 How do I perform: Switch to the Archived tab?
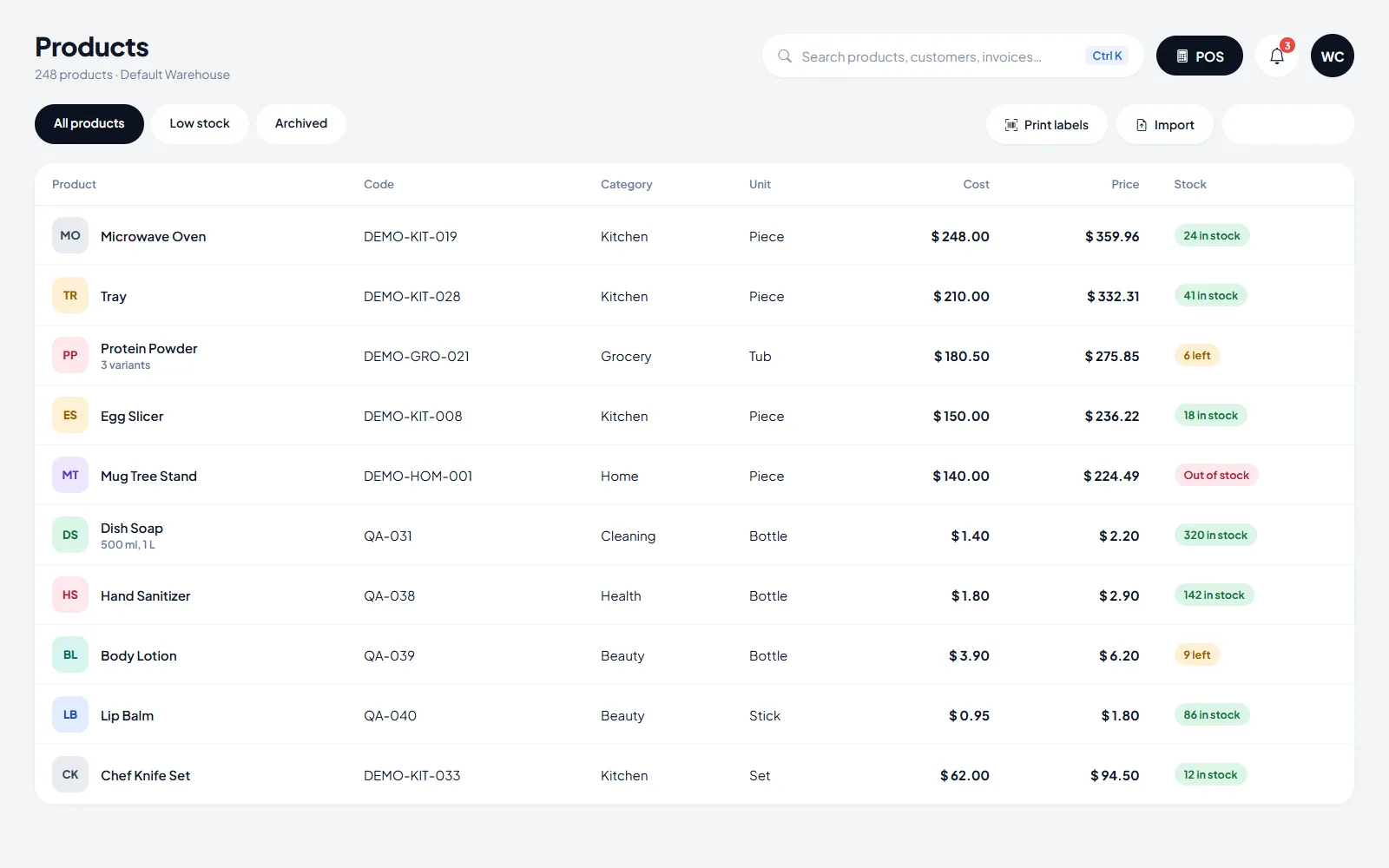click(x=301, y=124)
